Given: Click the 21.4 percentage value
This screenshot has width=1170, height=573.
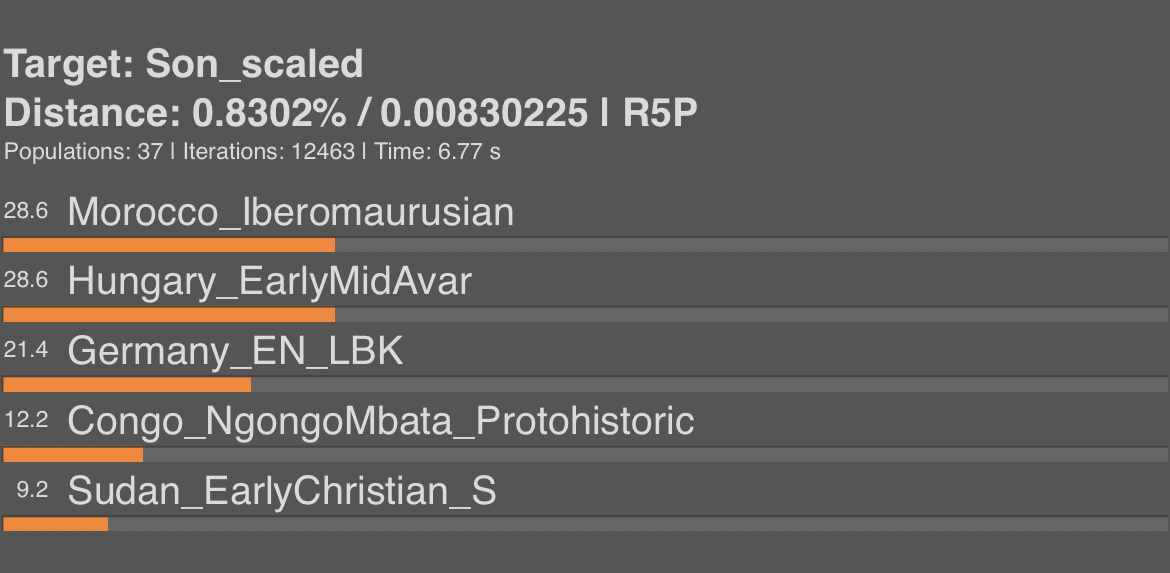Looking at the screenshot, I should [26, 350].
